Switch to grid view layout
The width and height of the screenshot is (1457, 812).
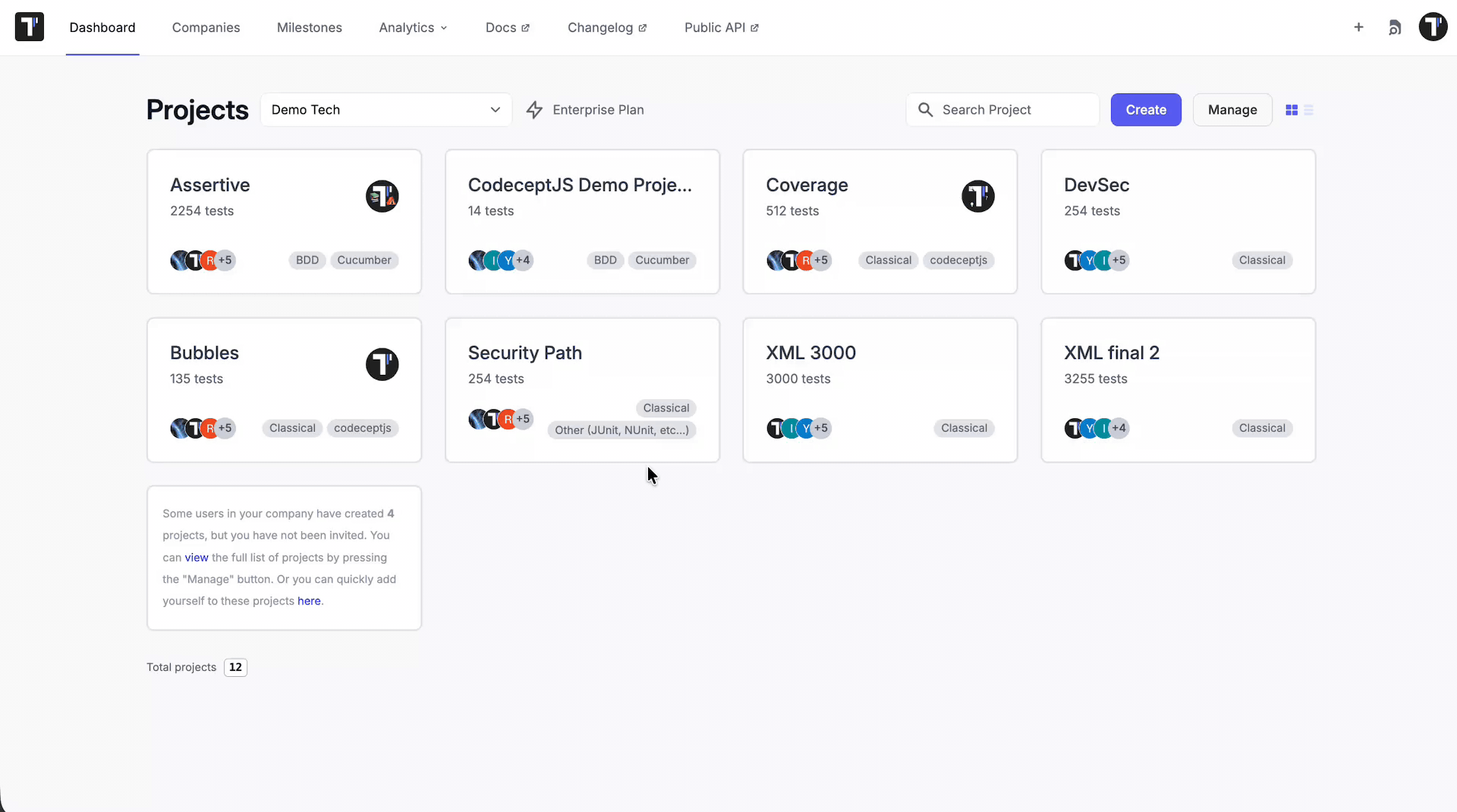[1292, 110]
